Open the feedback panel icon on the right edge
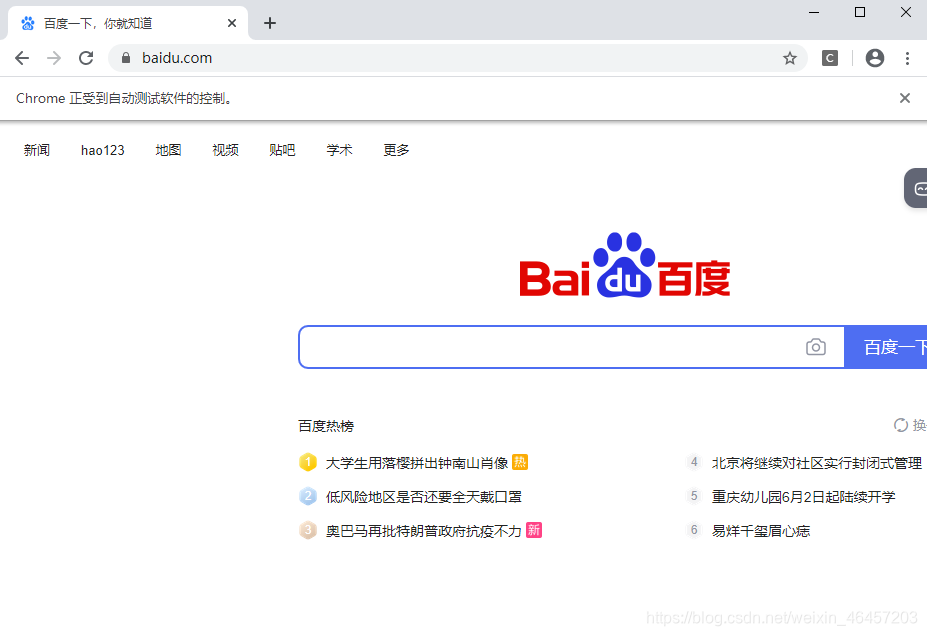The image size is (927, 636). click(x=917, y=188)
